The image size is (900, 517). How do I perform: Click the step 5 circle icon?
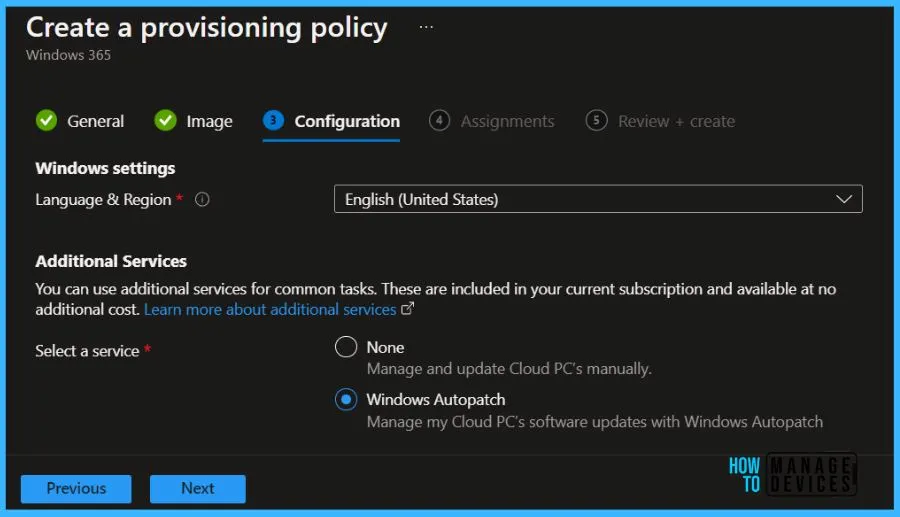pos(596,120)
